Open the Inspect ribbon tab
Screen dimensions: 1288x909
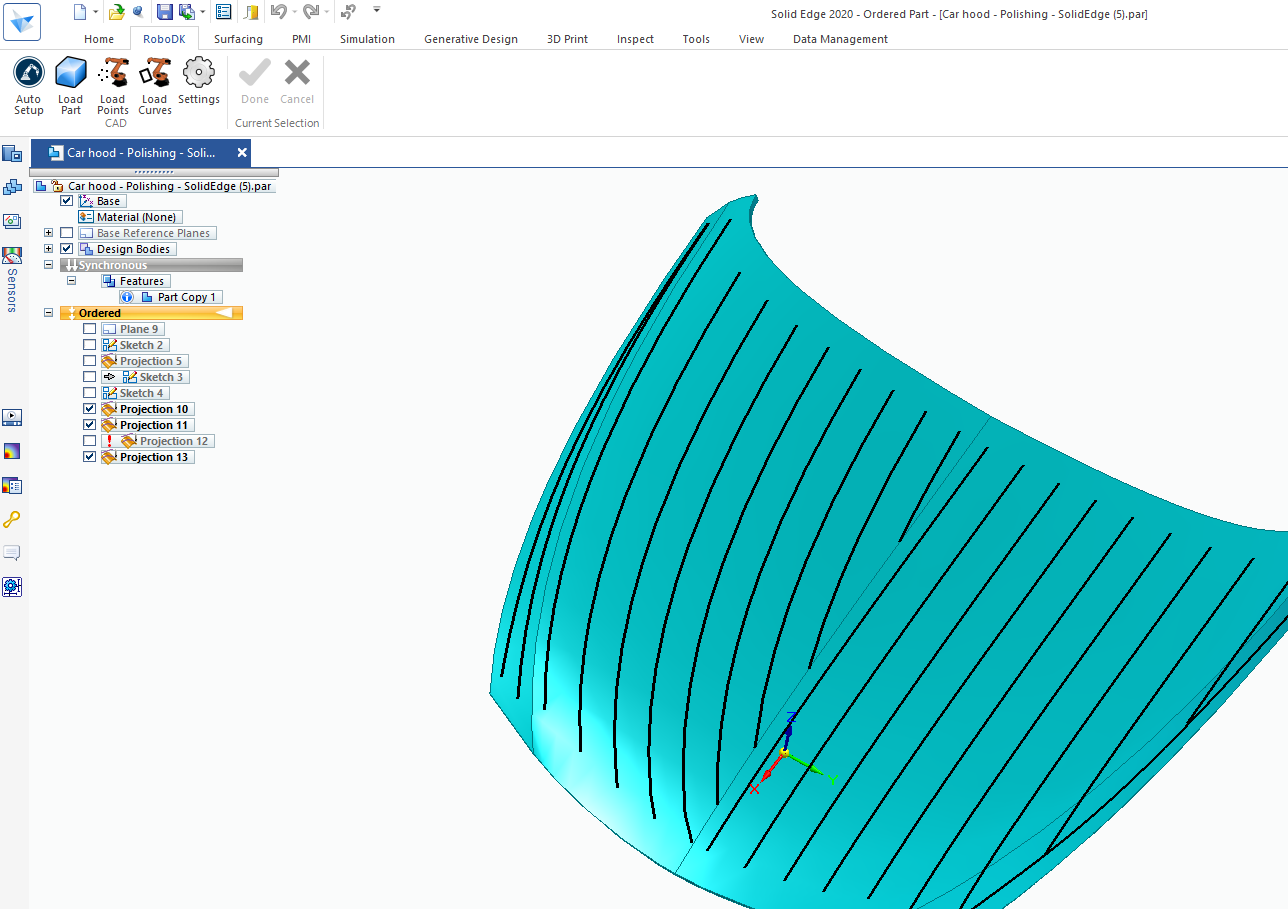635,39
